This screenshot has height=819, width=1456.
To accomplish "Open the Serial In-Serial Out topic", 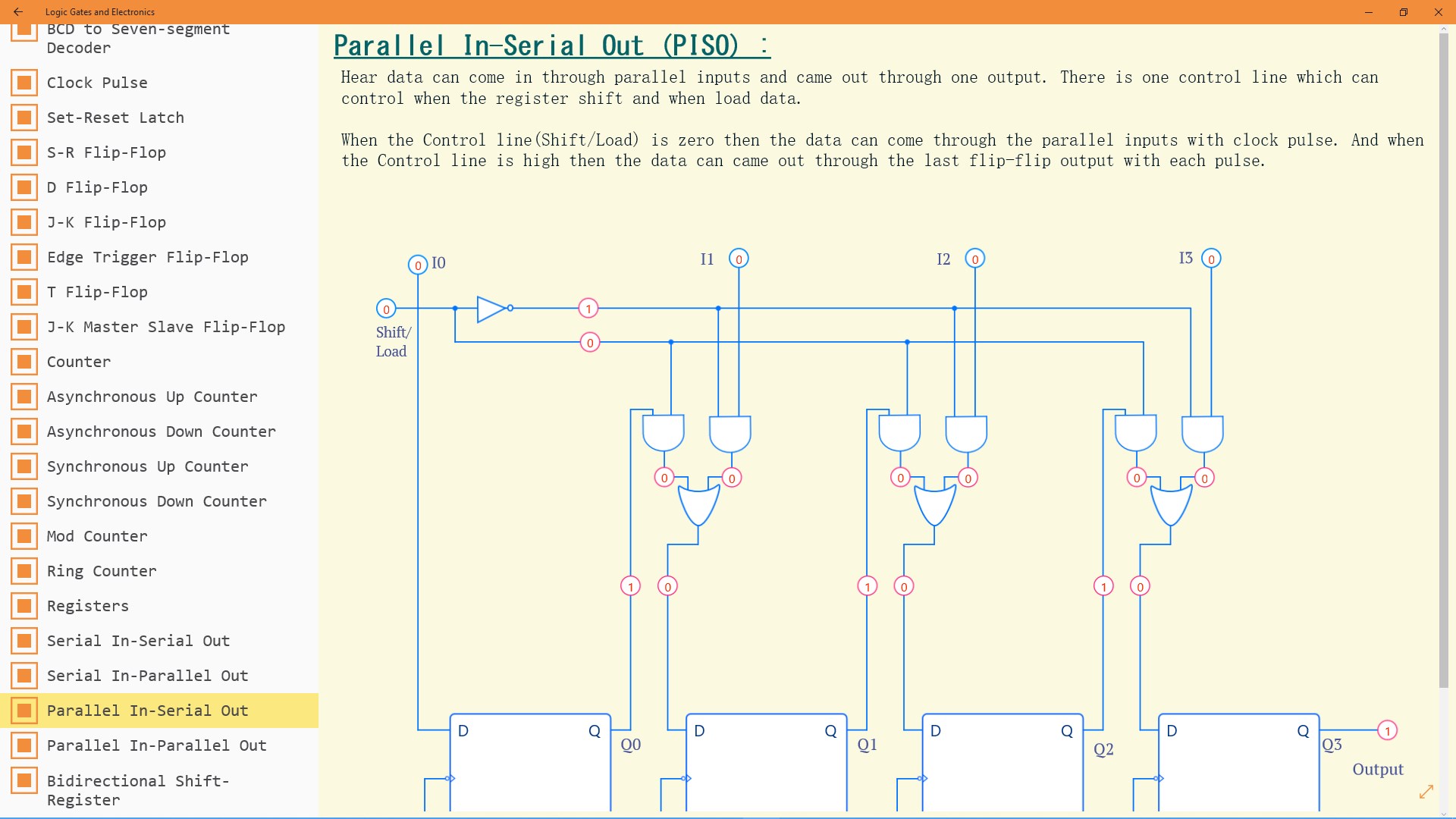I will click(138, 641).
